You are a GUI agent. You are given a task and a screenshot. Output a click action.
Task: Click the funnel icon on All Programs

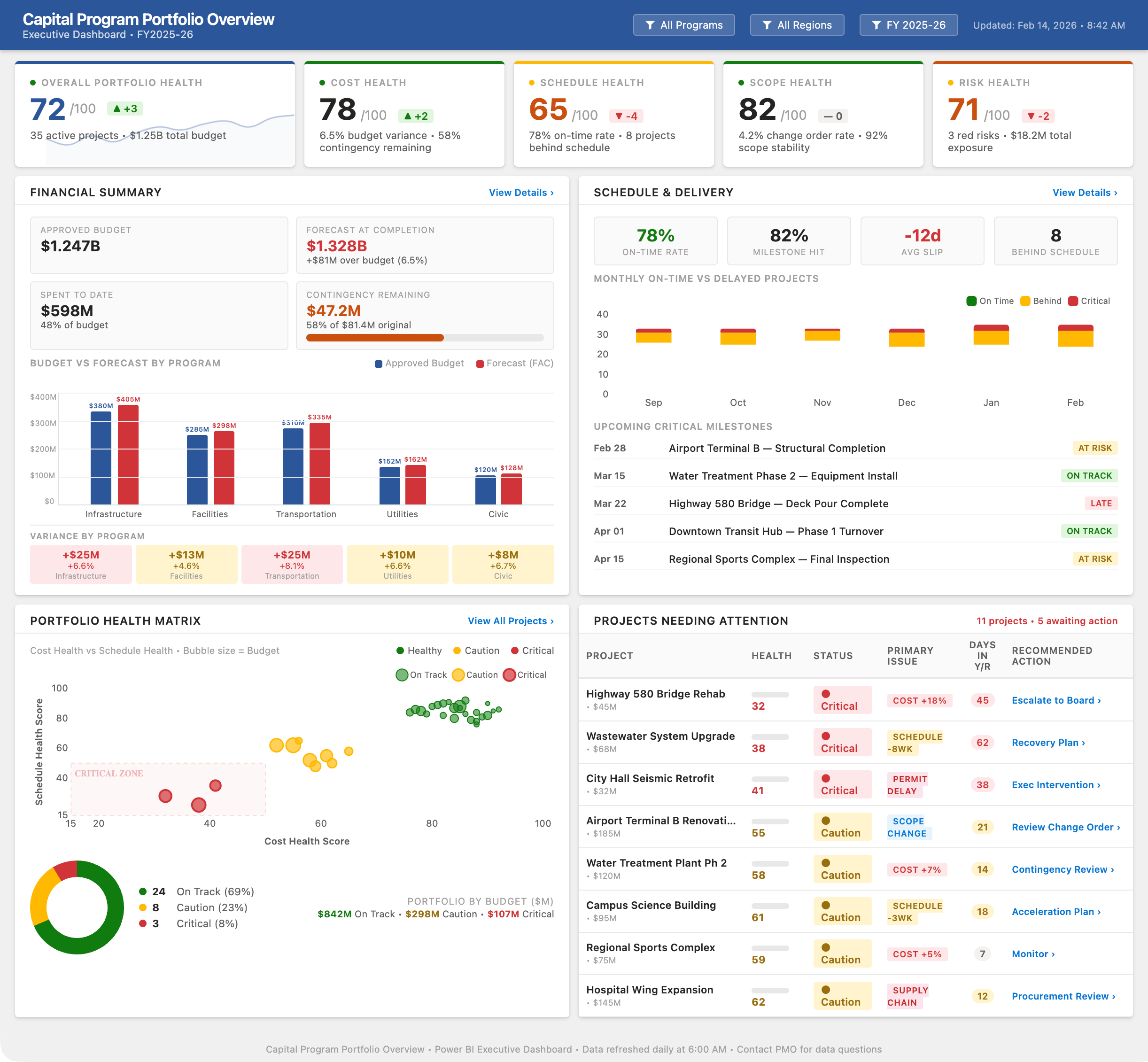(650, 25)
